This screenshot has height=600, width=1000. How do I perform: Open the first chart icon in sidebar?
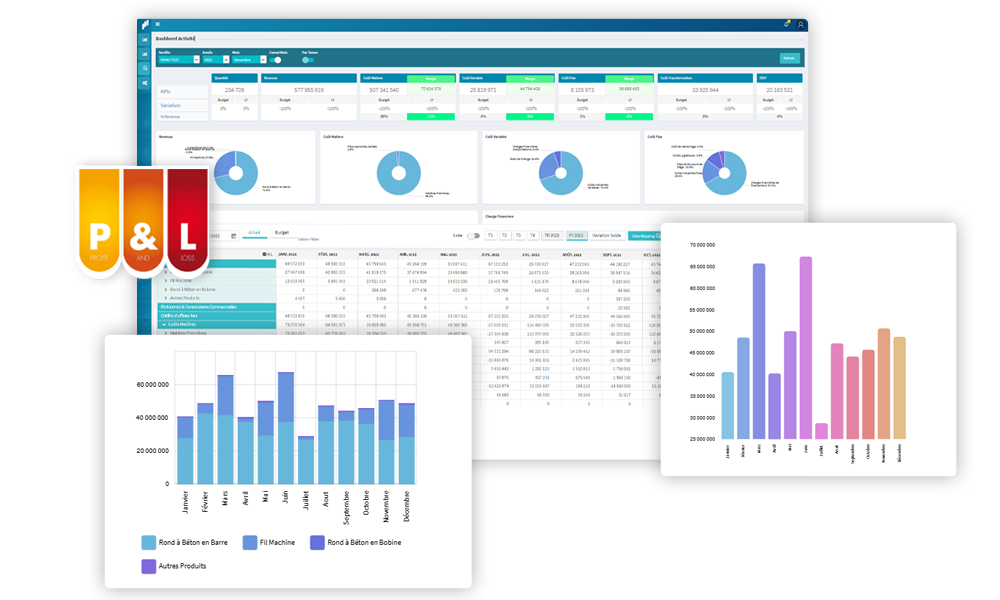coord(145,41)
